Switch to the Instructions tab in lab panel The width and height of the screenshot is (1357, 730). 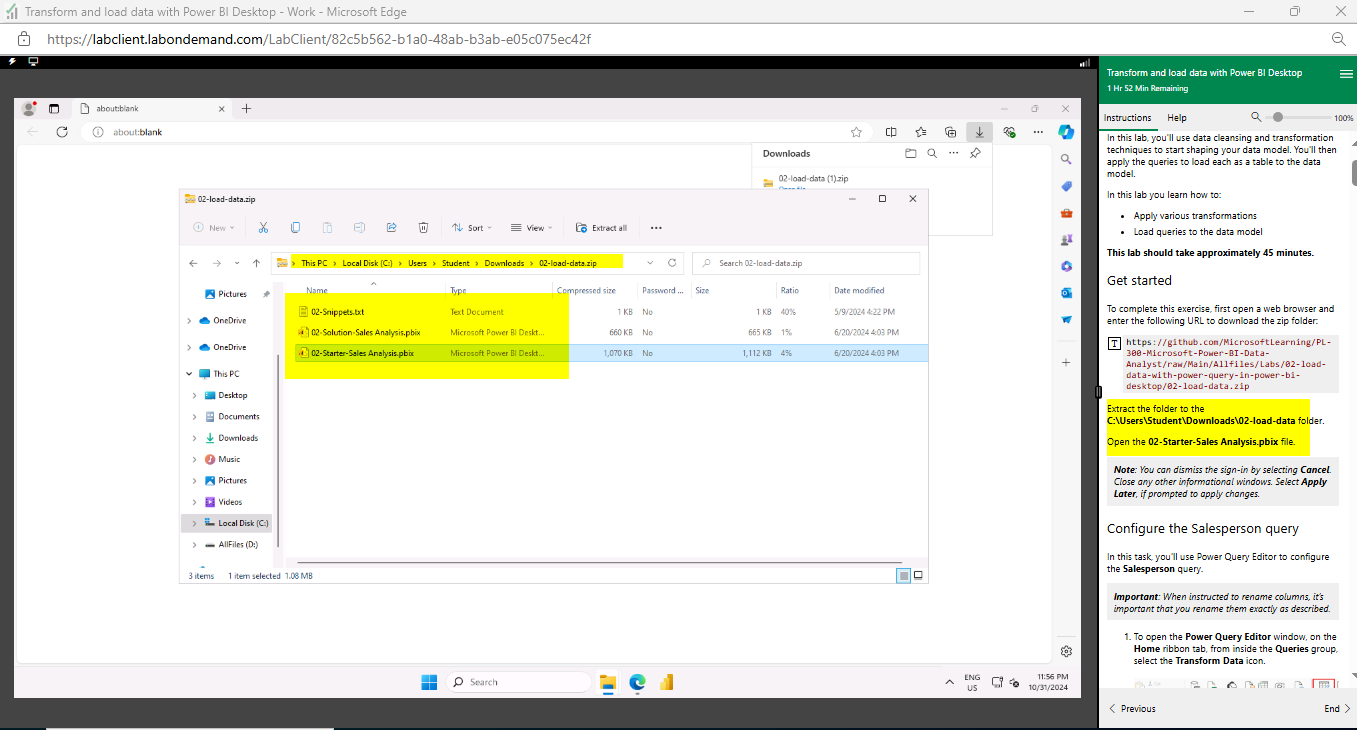pyautogui.click(x=1127, y=118)
